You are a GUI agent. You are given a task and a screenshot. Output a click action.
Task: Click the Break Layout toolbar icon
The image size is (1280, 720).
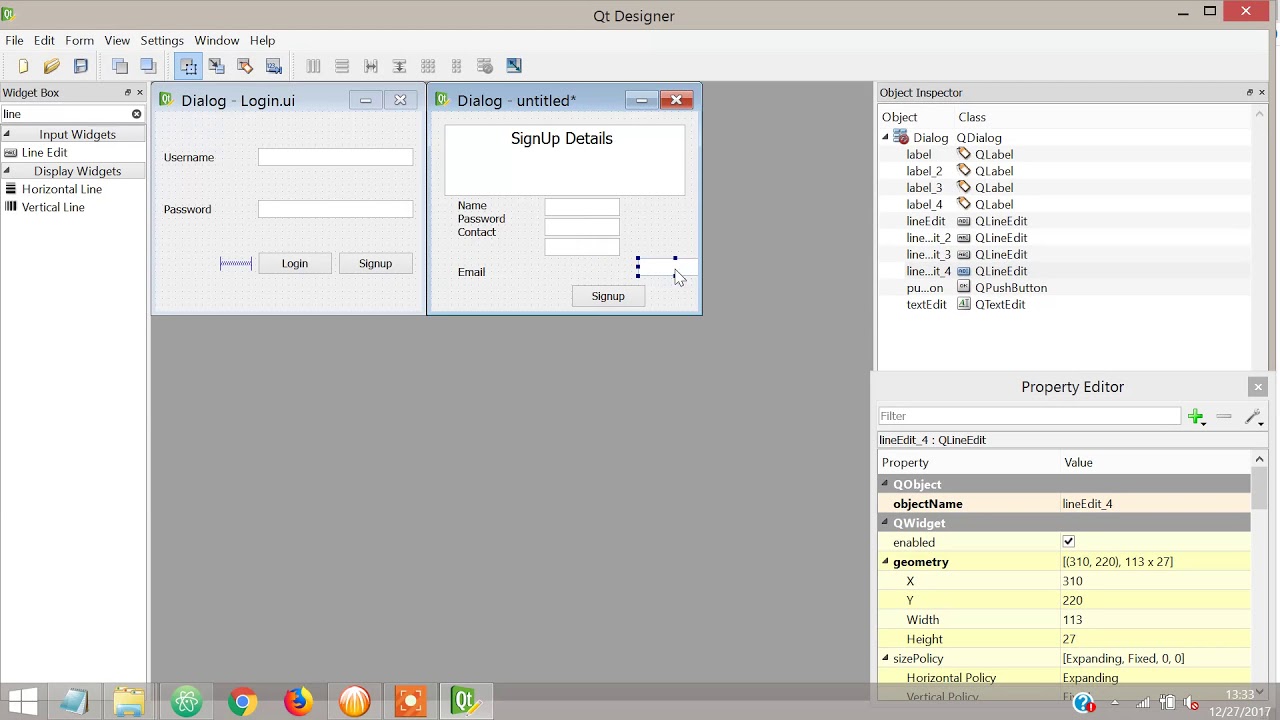[485, 66]
